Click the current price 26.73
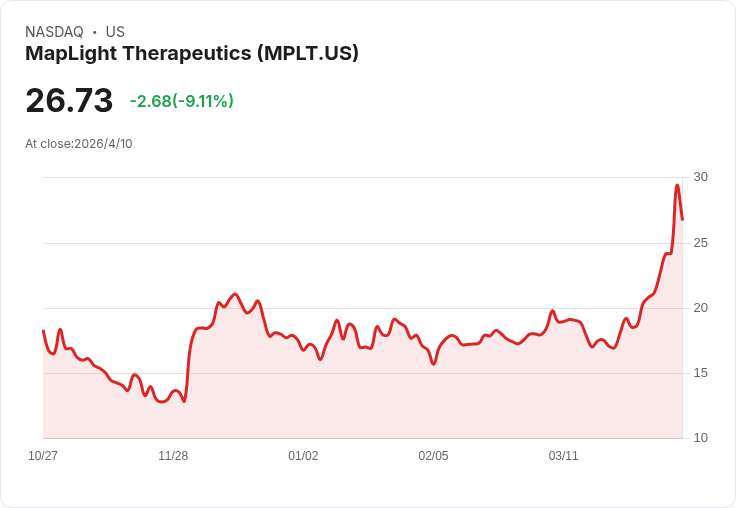Image resolution: width=736 pixels, height=508 pixels. pos(69,101)
